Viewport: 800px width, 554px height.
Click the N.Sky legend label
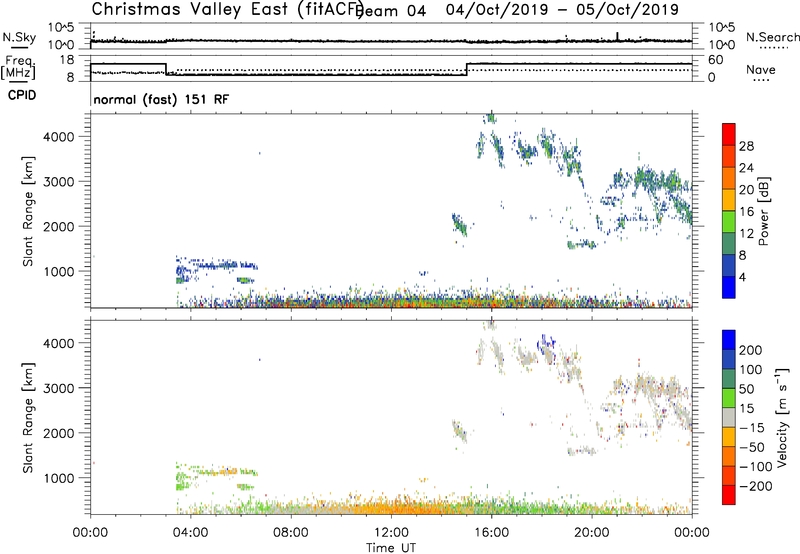pyautogui.click(x=19, y=38)
